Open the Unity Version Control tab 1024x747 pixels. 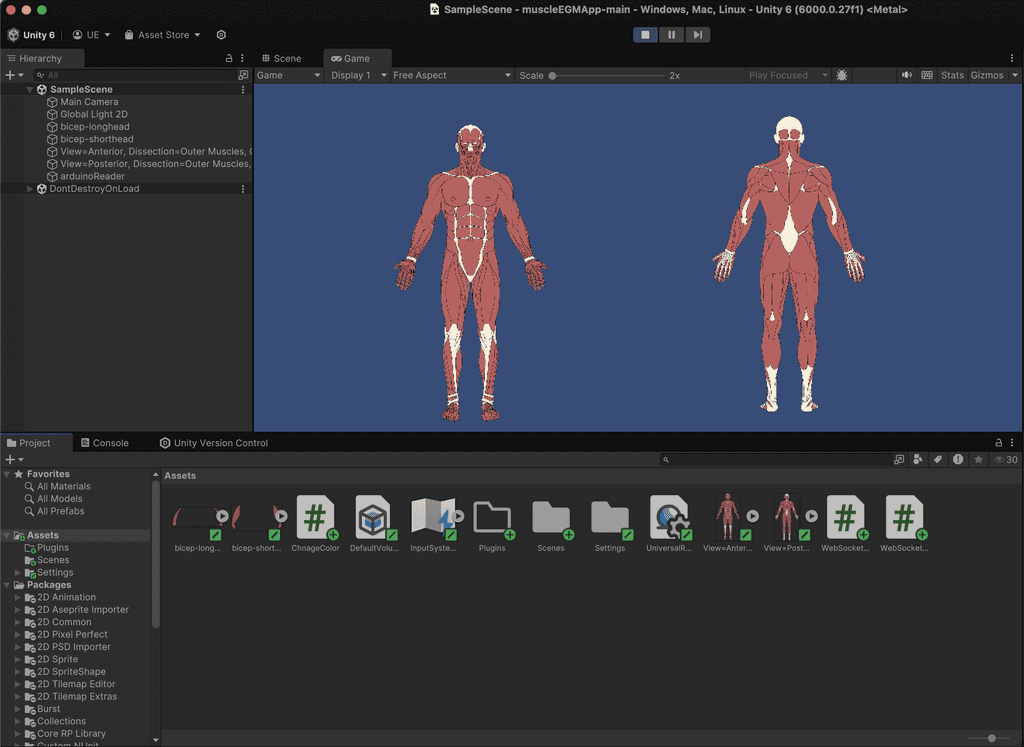click(x=214, y=443)
